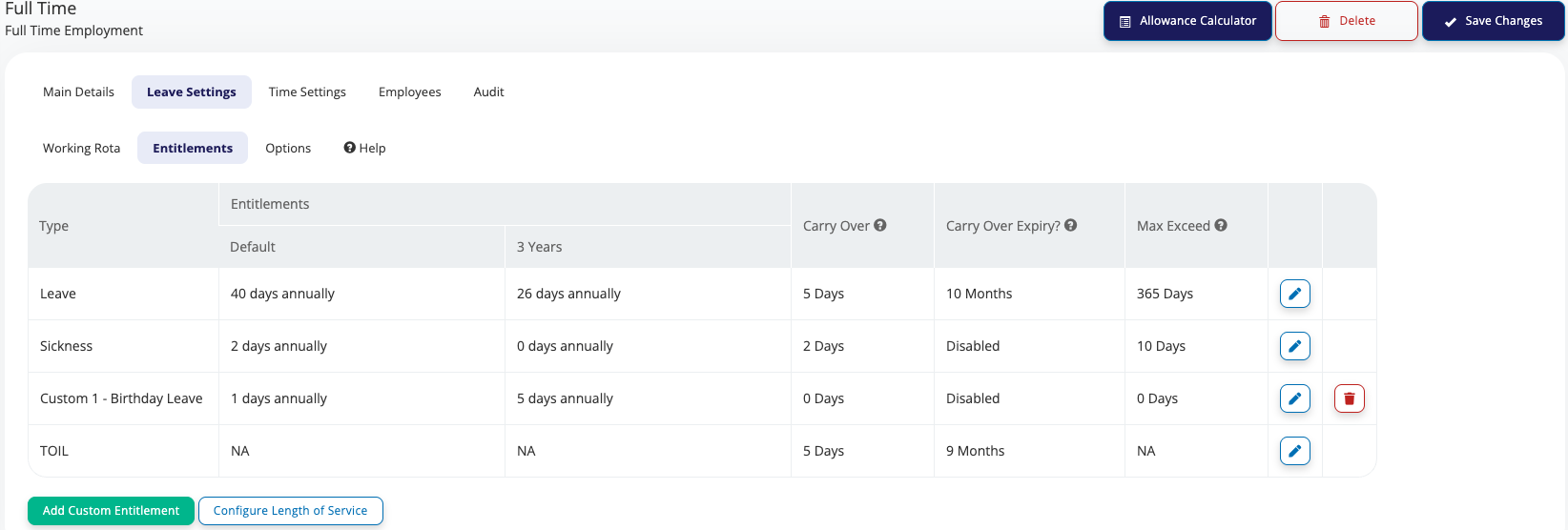Screen dimensions: 1568x530
Task: View the Audit tab
Action: pos(488,92)
